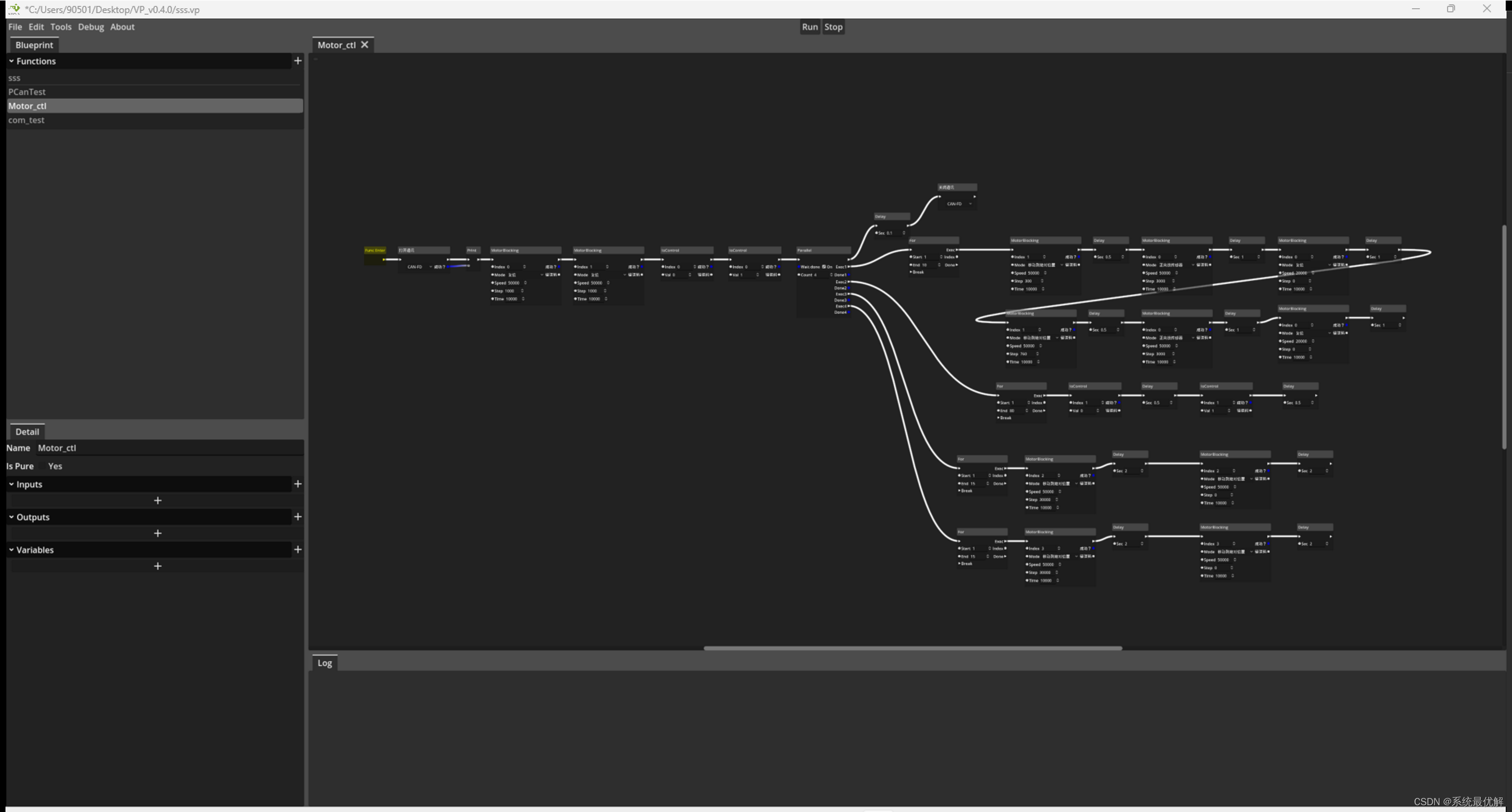Image resolution: width=1512 pixels, height=812 pixels.
Task: Toggle Wait done checkbox in Parallel node
Action: [x=823, y=267]
